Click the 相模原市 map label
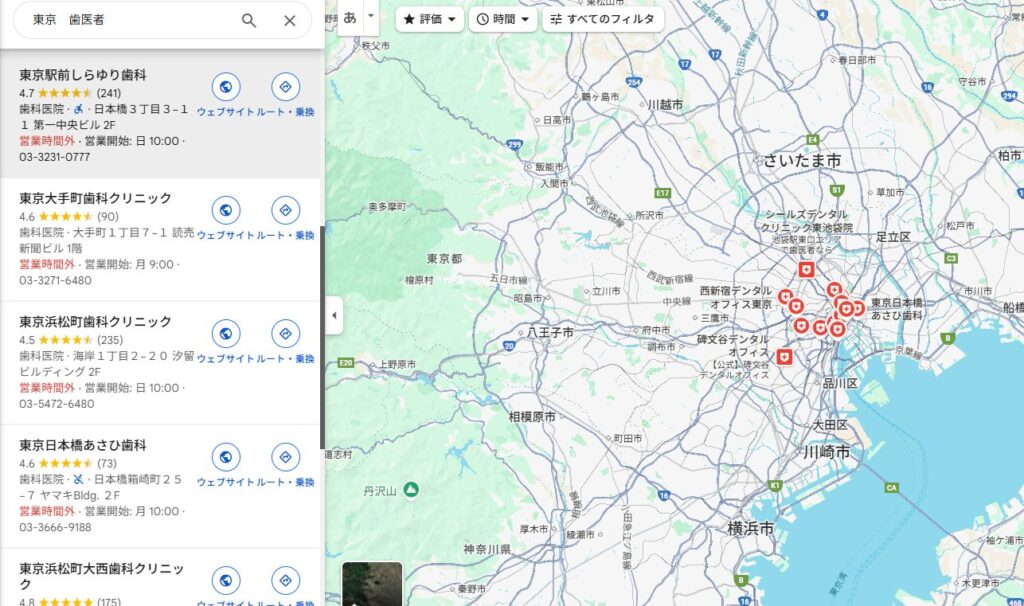 (532, 417)
